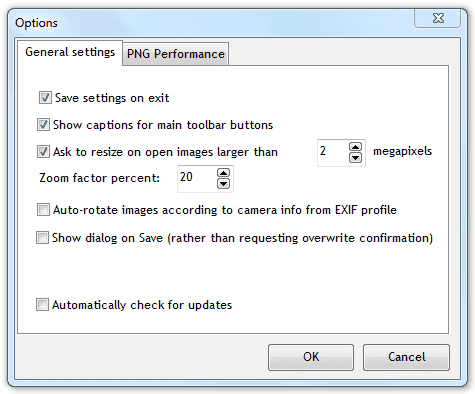Click the megapixels number input field
The width and height of the screenshot is (475, 394).
tap(332, 152)
